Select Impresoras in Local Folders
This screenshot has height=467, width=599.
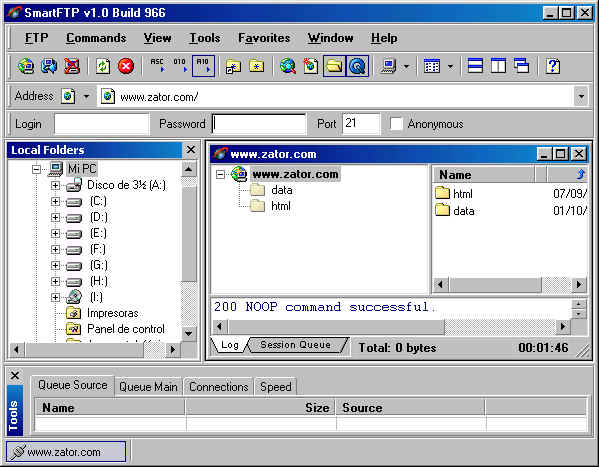tap(113, 313)
